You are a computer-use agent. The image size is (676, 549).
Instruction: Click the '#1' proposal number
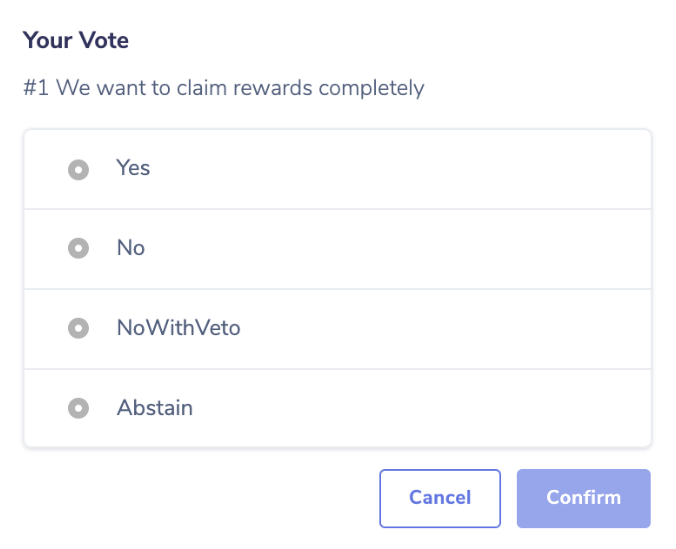pos(36,88)
